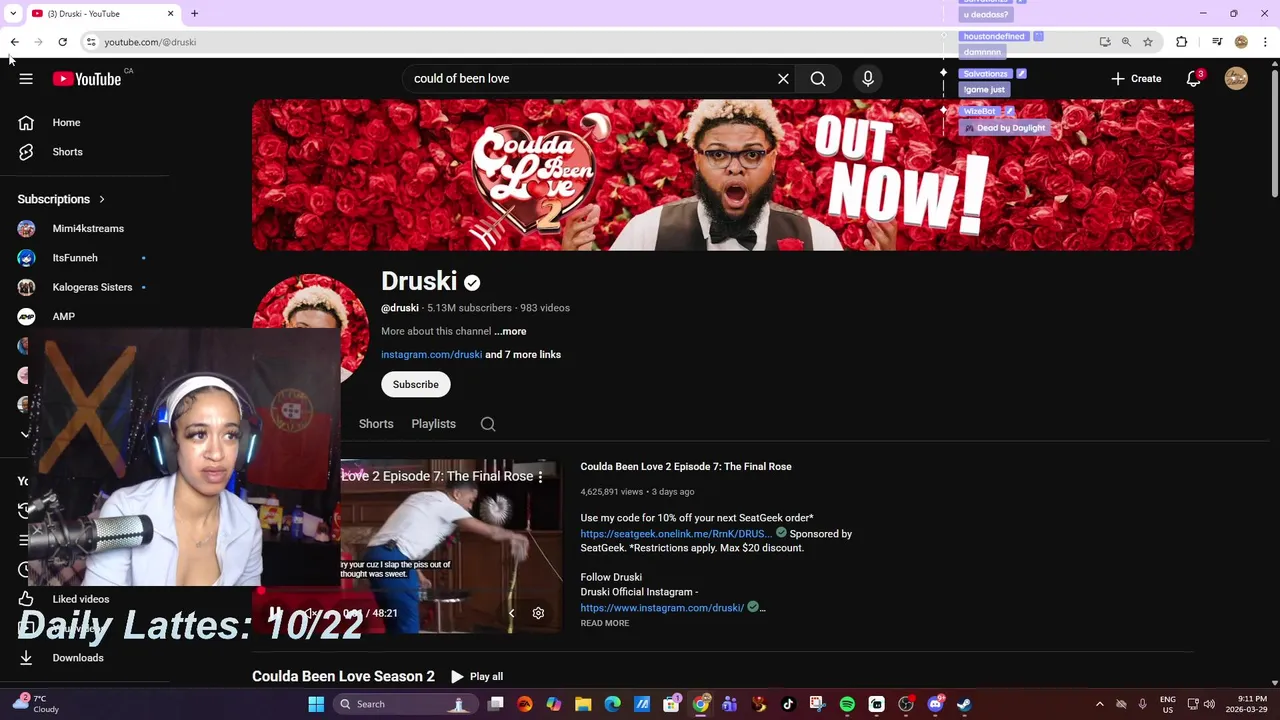
Task: Go back with the browser back arrow
Action: (14, 42)
